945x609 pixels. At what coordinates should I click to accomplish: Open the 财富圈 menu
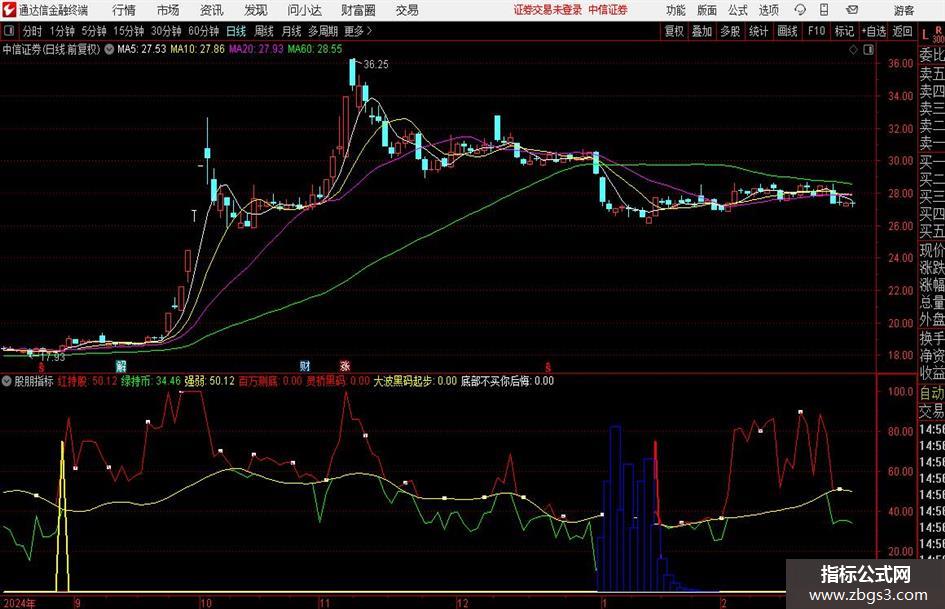point(358,10)
